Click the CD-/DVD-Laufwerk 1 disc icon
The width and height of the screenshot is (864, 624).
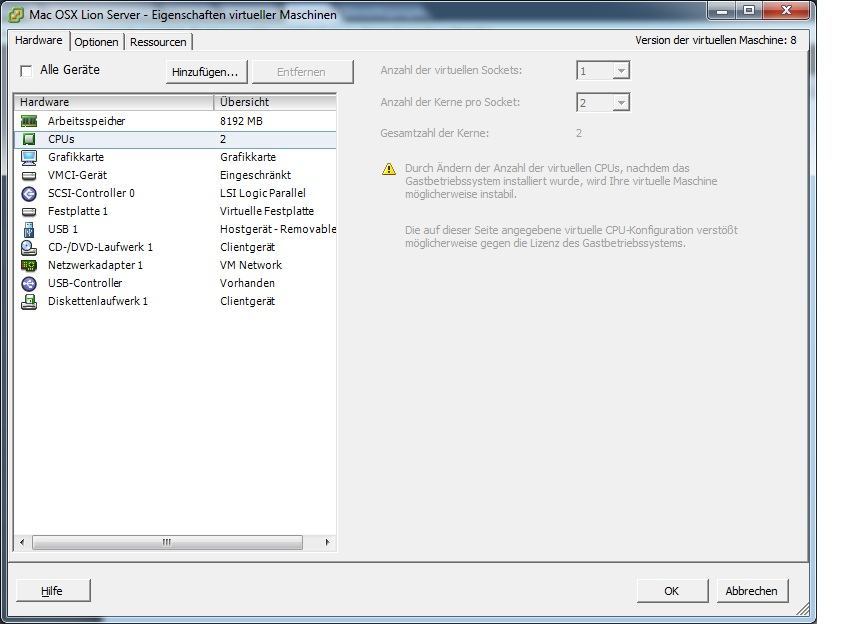point(29,248)
